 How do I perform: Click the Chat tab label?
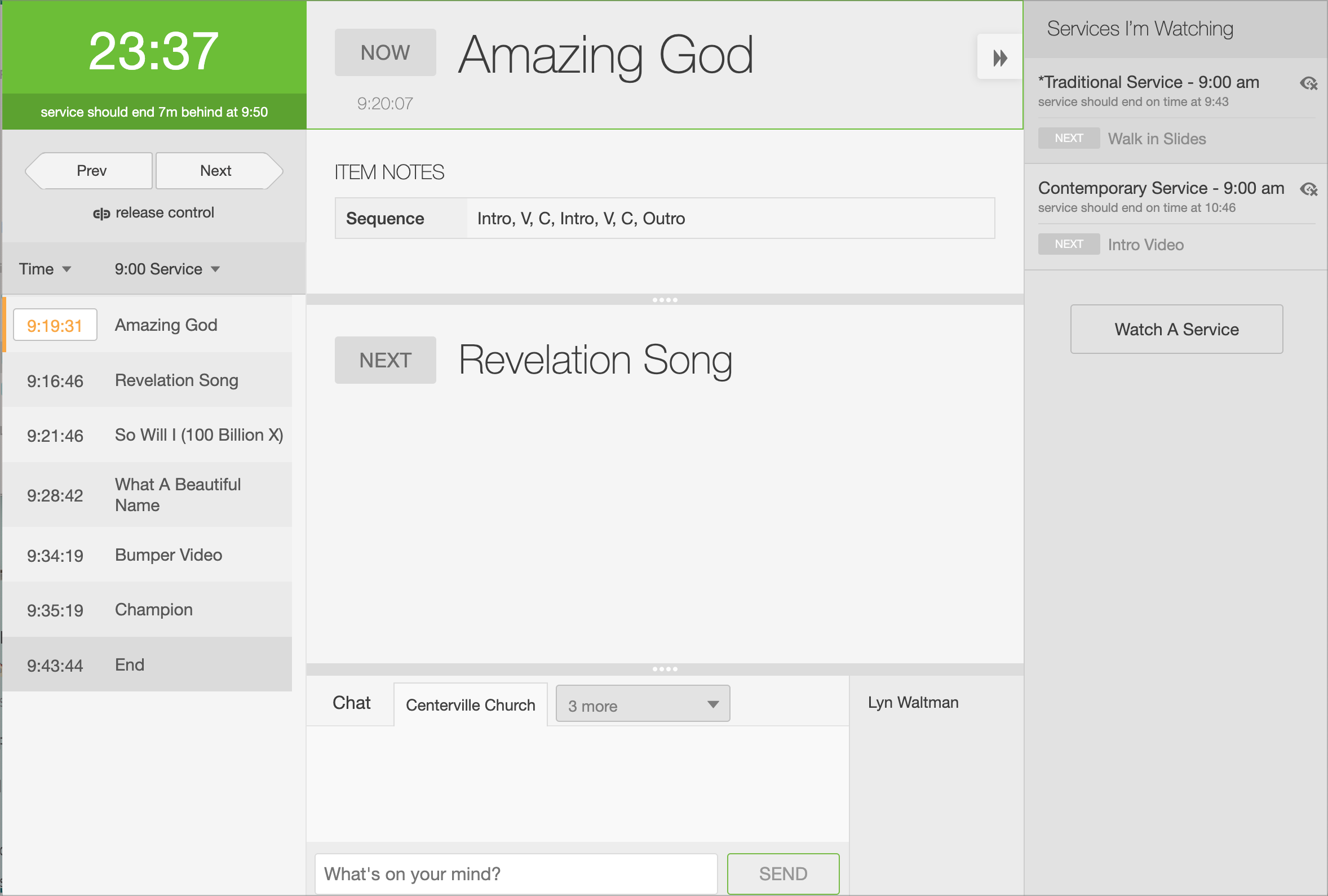(351, 703)
